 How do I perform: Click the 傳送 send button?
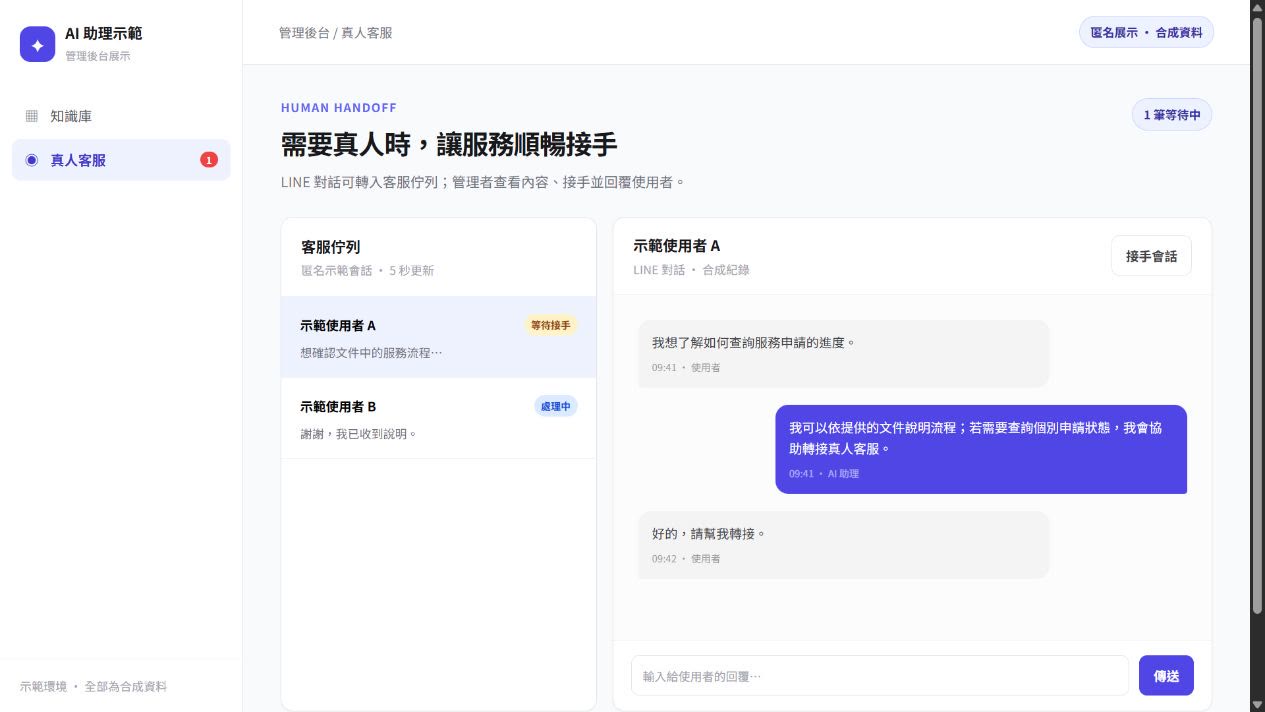[1166, 676]
